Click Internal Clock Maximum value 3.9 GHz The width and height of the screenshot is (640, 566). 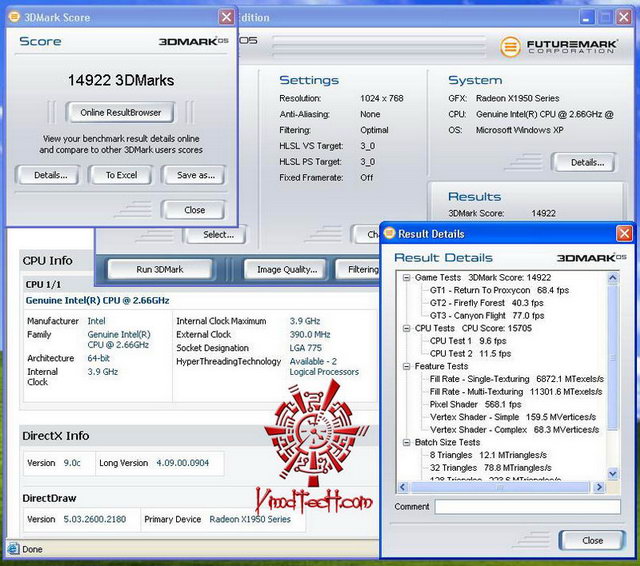[304, 321]
